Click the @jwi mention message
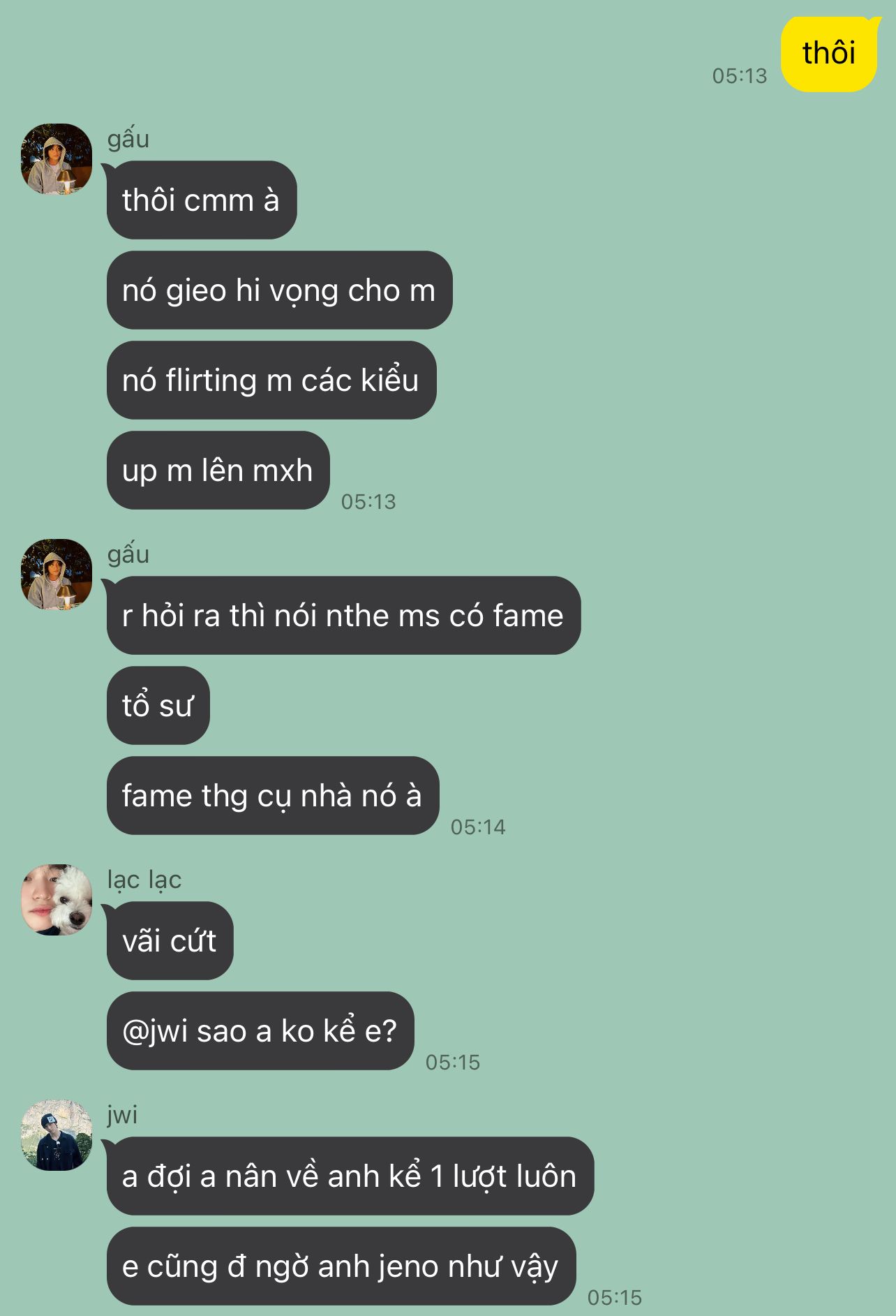This screenshot has height=1316, width=896. click(260, 1031)
